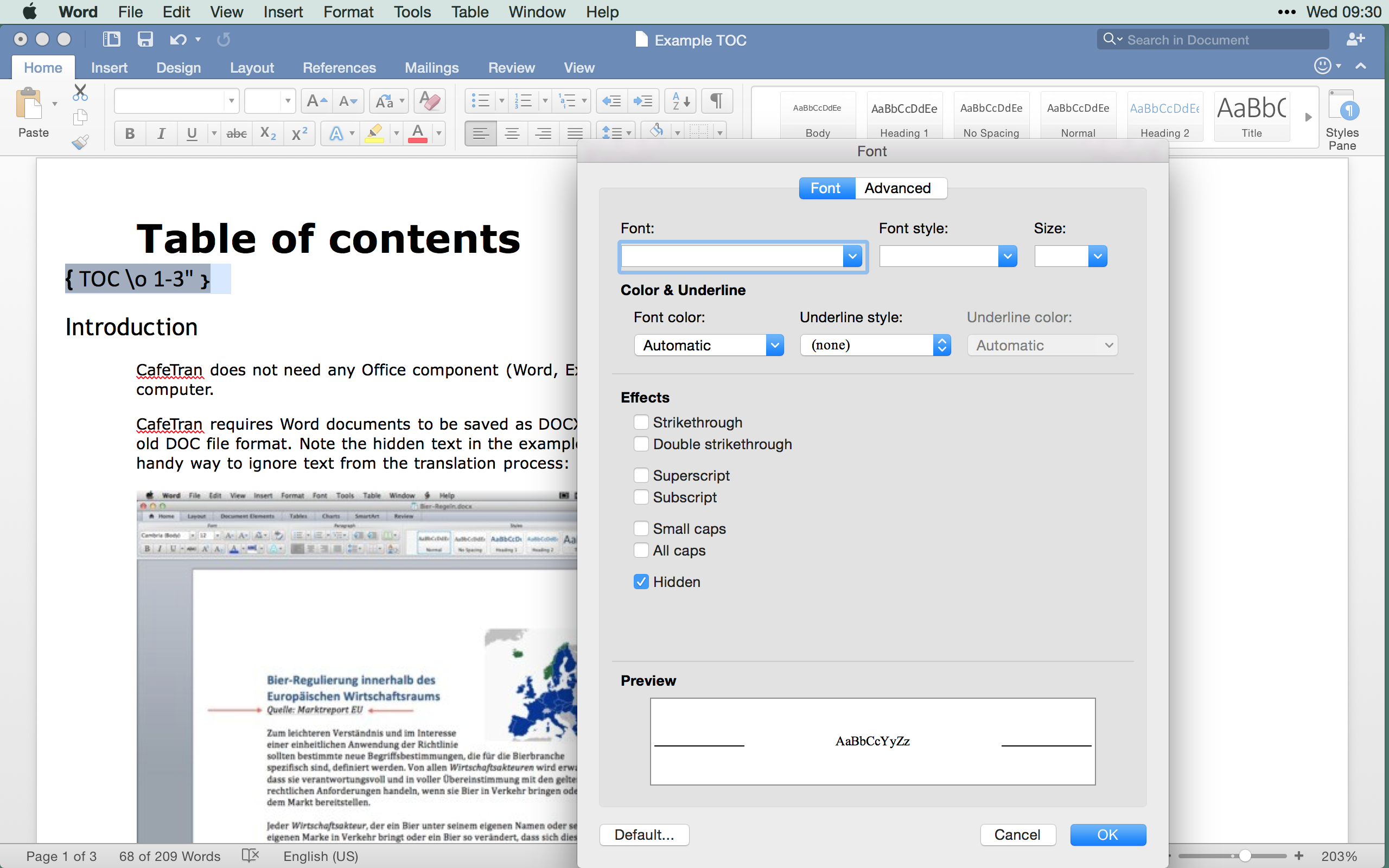Click the Clear Formatting eraser icon
Viewport: 1389px width, 868px height.
click(430, 101)
